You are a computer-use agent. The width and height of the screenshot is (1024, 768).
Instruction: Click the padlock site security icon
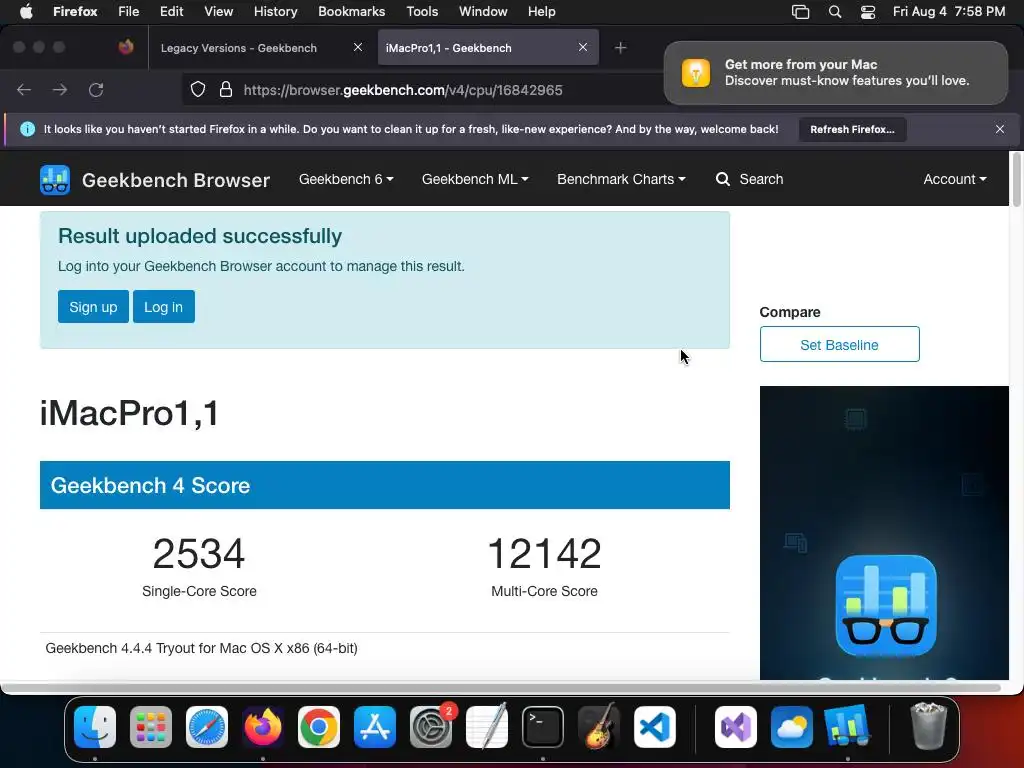point(226,89)
